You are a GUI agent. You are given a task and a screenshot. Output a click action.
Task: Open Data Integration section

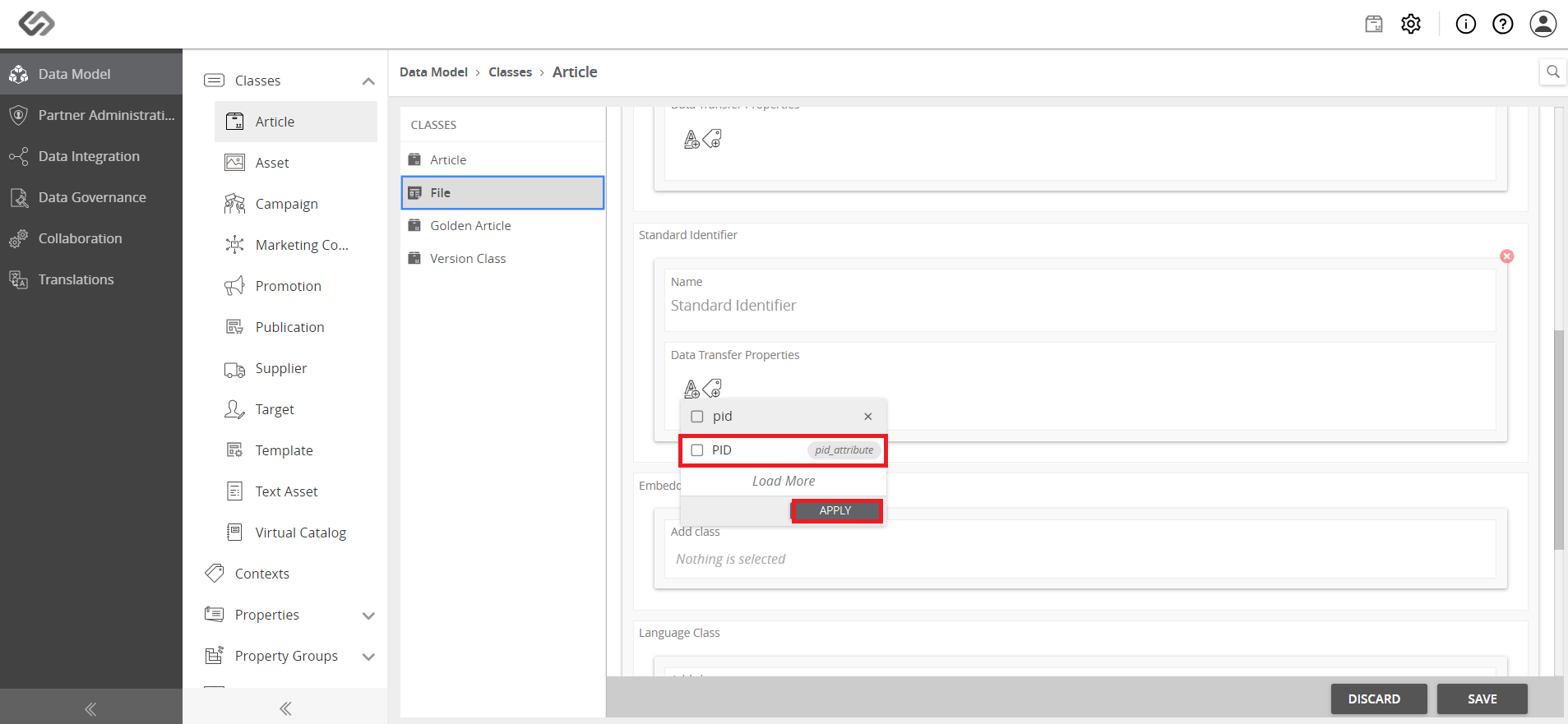(x=91, y=156)
